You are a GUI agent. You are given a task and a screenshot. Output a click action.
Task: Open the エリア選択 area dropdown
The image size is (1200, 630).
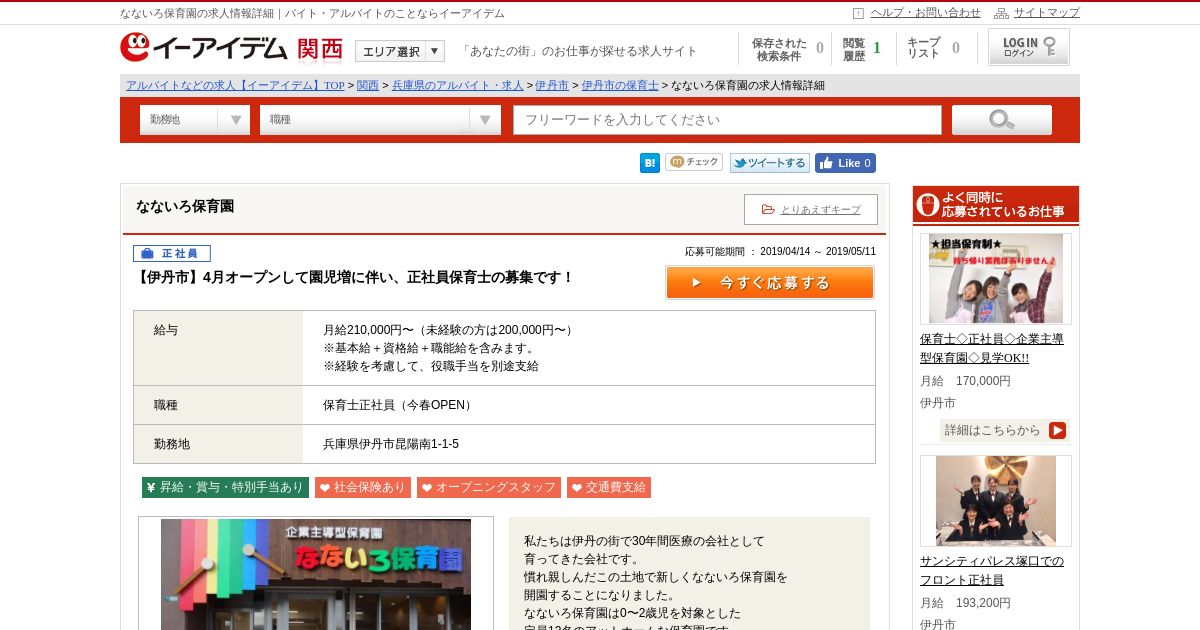pyautogui.click(x=400, y=51)
